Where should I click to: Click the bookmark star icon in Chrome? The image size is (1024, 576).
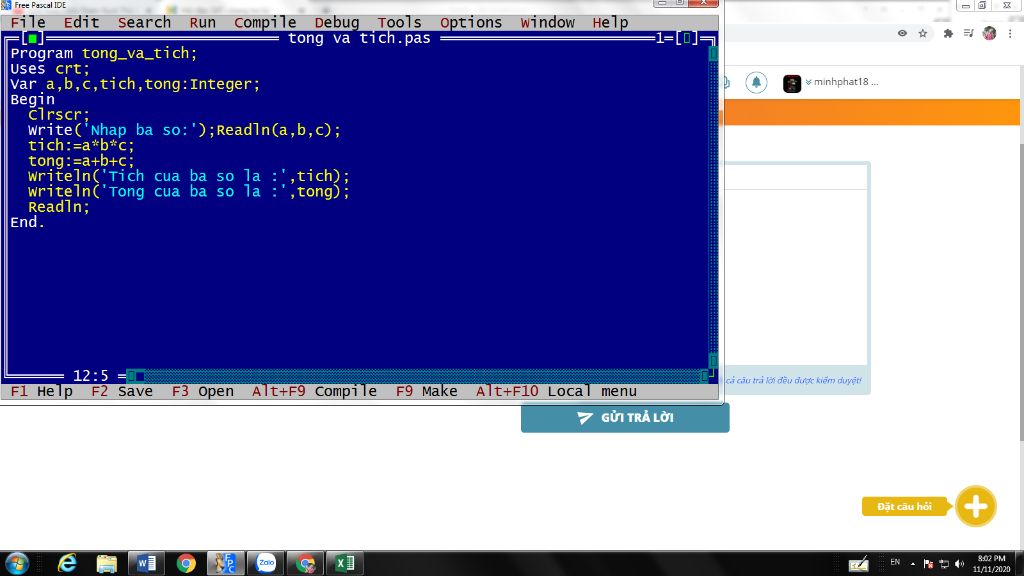point(923,33)
